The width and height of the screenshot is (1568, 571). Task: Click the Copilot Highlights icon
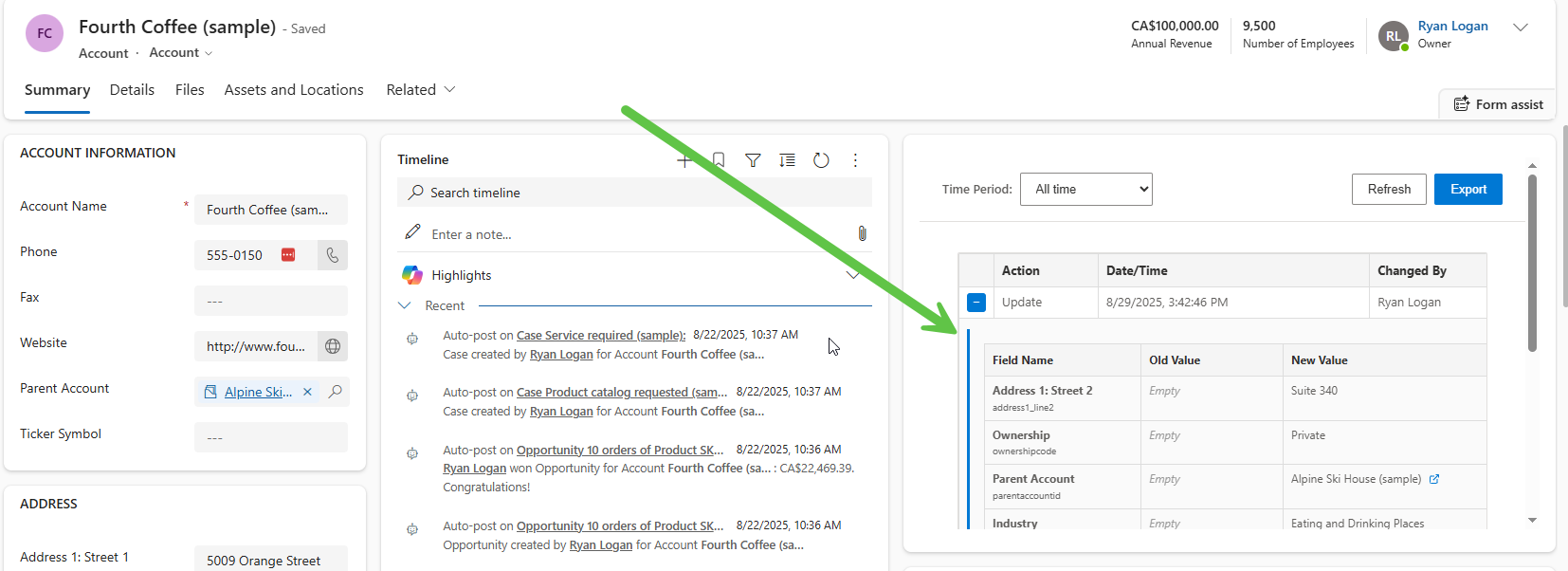(x=412, y=275)
